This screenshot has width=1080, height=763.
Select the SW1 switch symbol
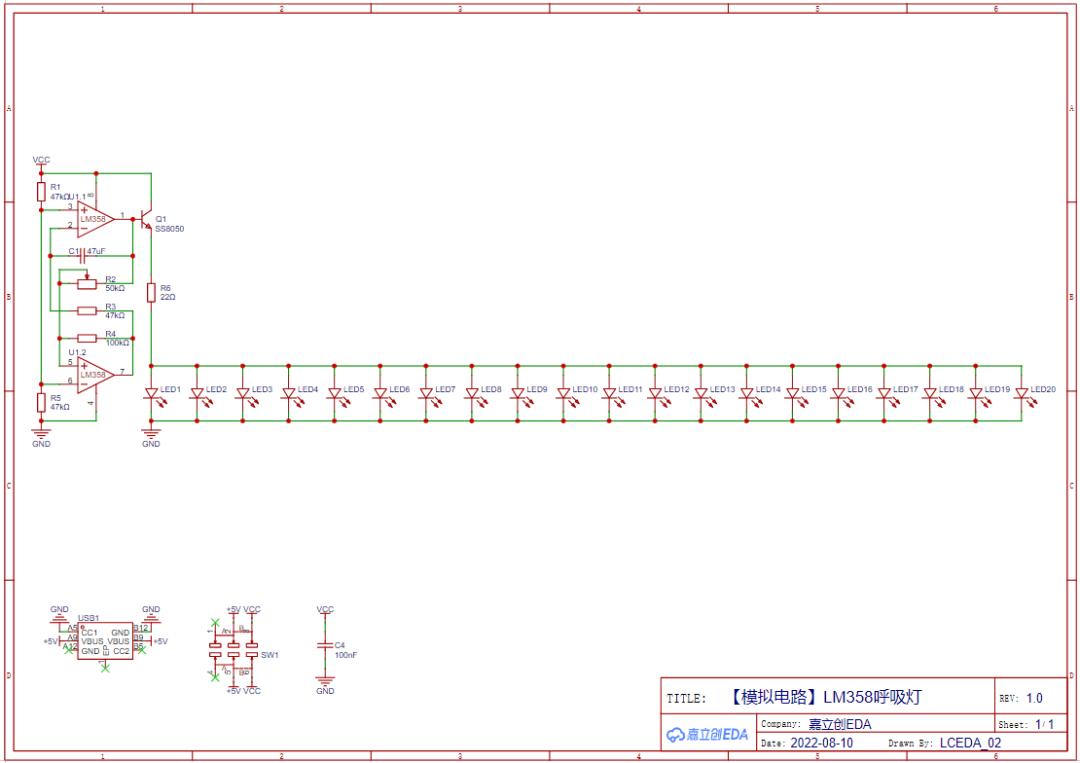(x=233, y=650)
